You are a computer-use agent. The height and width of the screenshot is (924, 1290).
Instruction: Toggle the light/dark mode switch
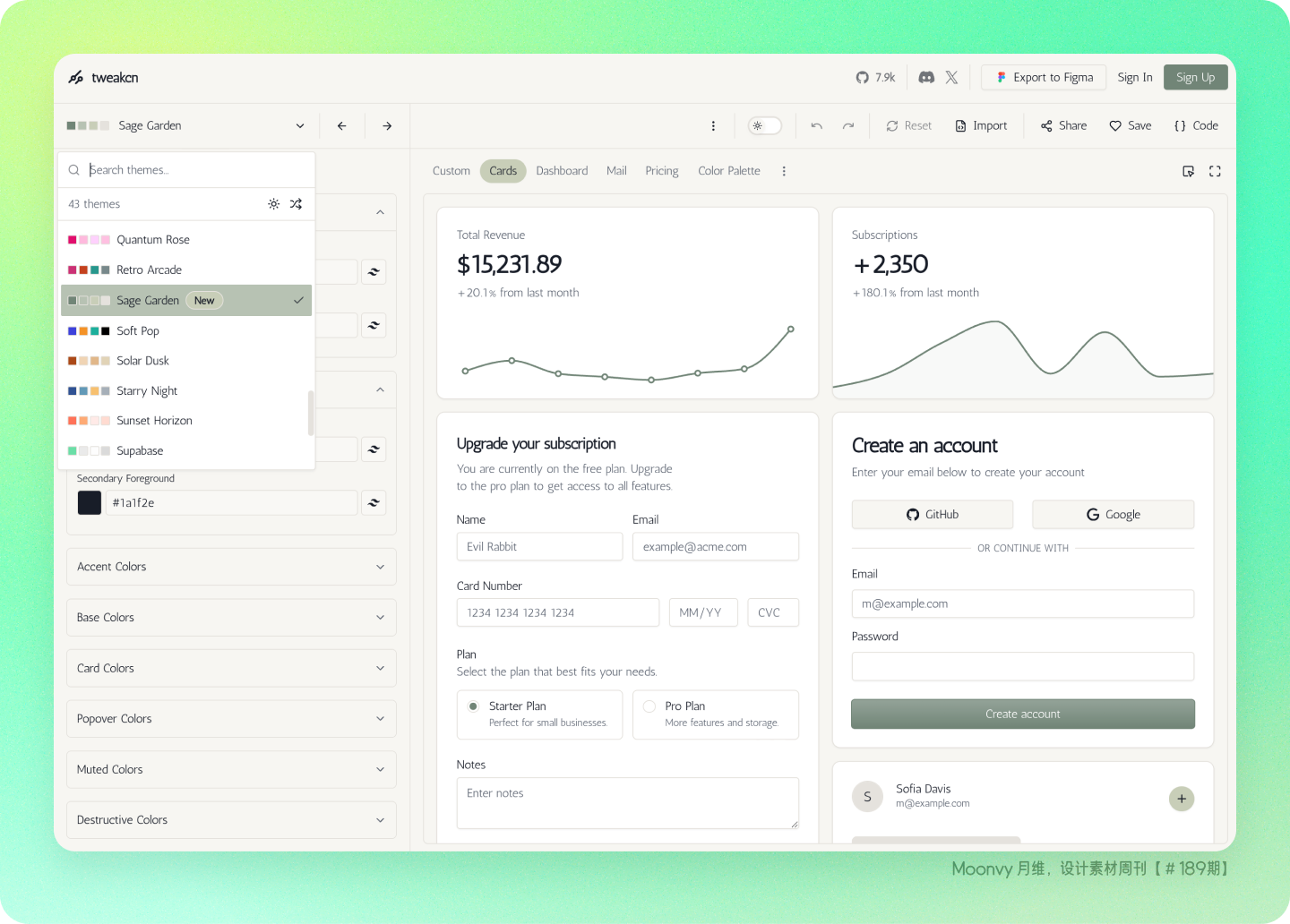[765, 126]
